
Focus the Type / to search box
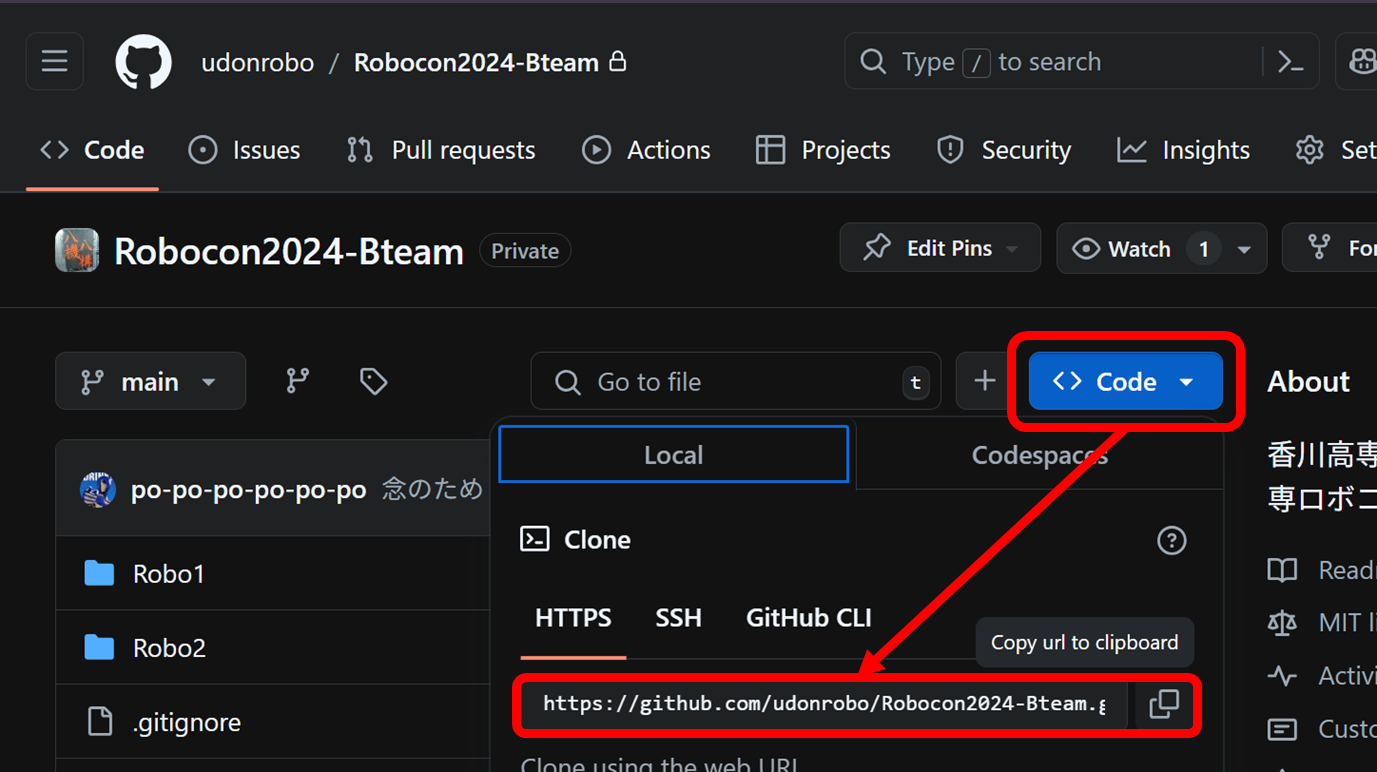(x=1052, y=62)
